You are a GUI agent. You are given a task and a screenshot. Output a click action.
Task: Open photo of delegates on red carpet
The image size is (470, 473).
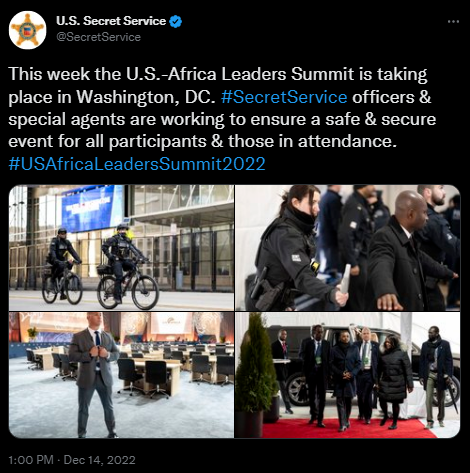pyautogui.click(x=348, y=375)
